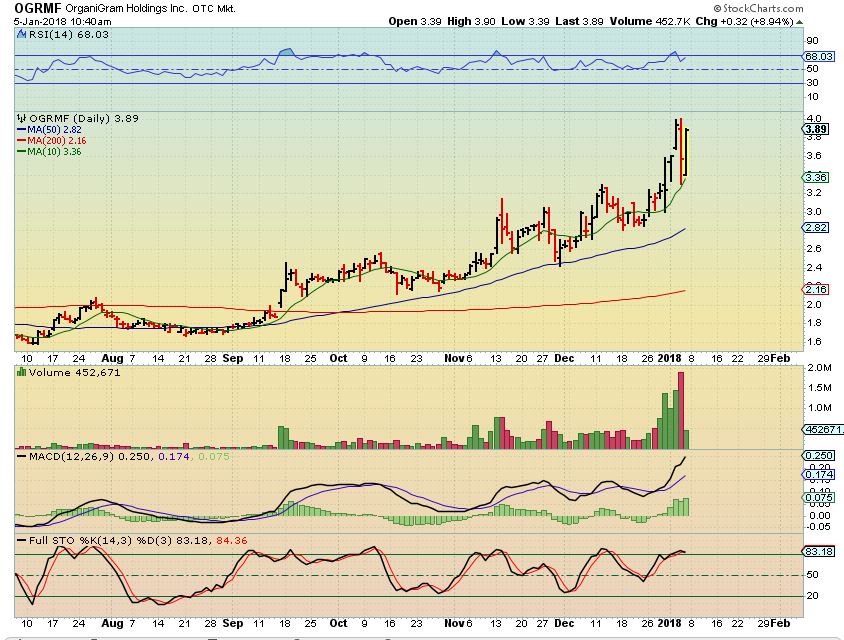Image resolution: width=844 pixels, height=640 pixels.
Task: Click the 1.0M label on volume axis
Action: tap(818, 408)
